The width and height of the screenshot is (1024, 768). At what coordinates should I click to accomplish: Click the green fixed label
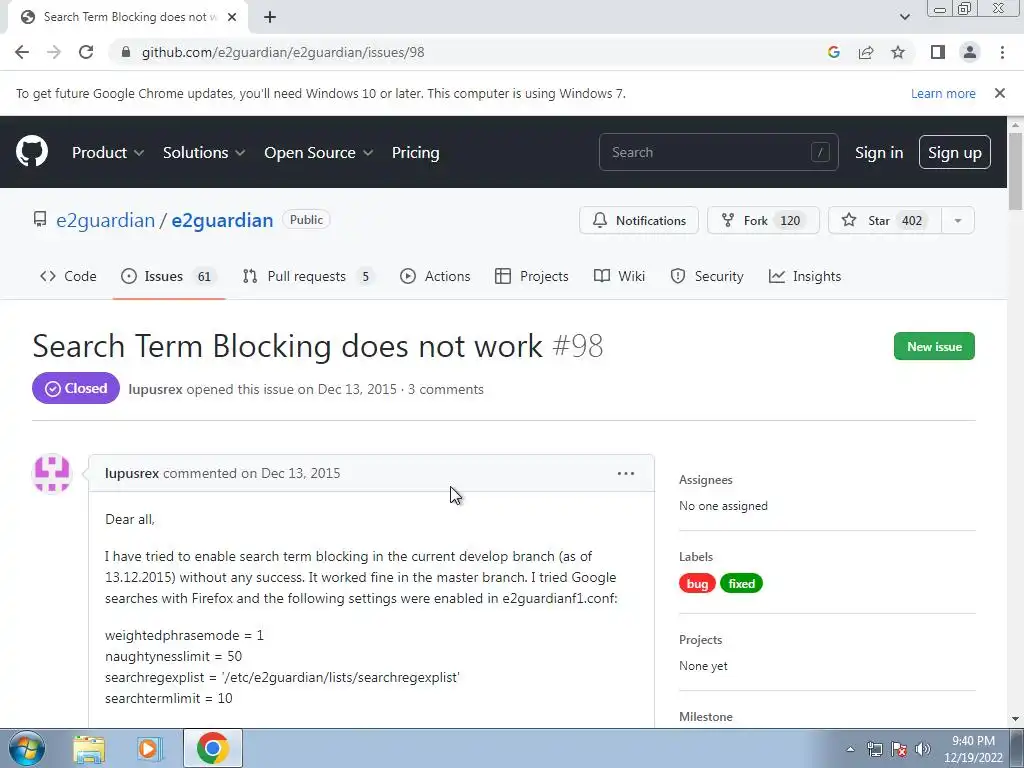741,583
